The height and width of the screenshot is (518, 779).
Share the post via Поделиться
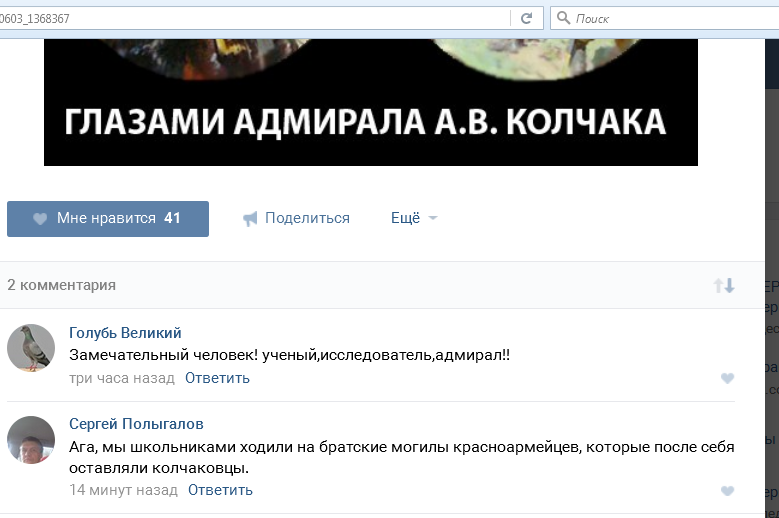point(296,218)
